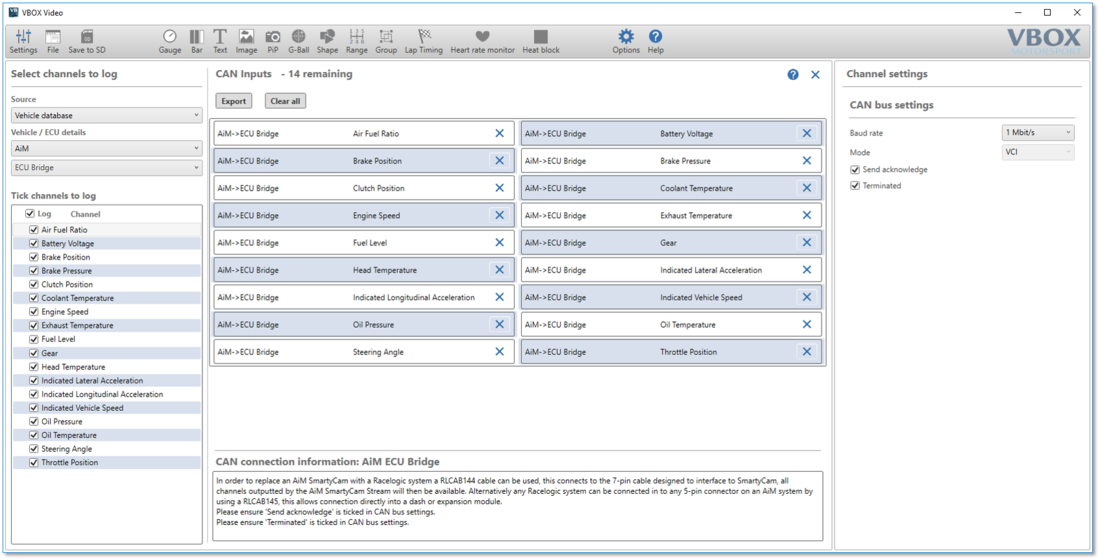
Task: Add a Bar element
Action: tap(197, 41)
